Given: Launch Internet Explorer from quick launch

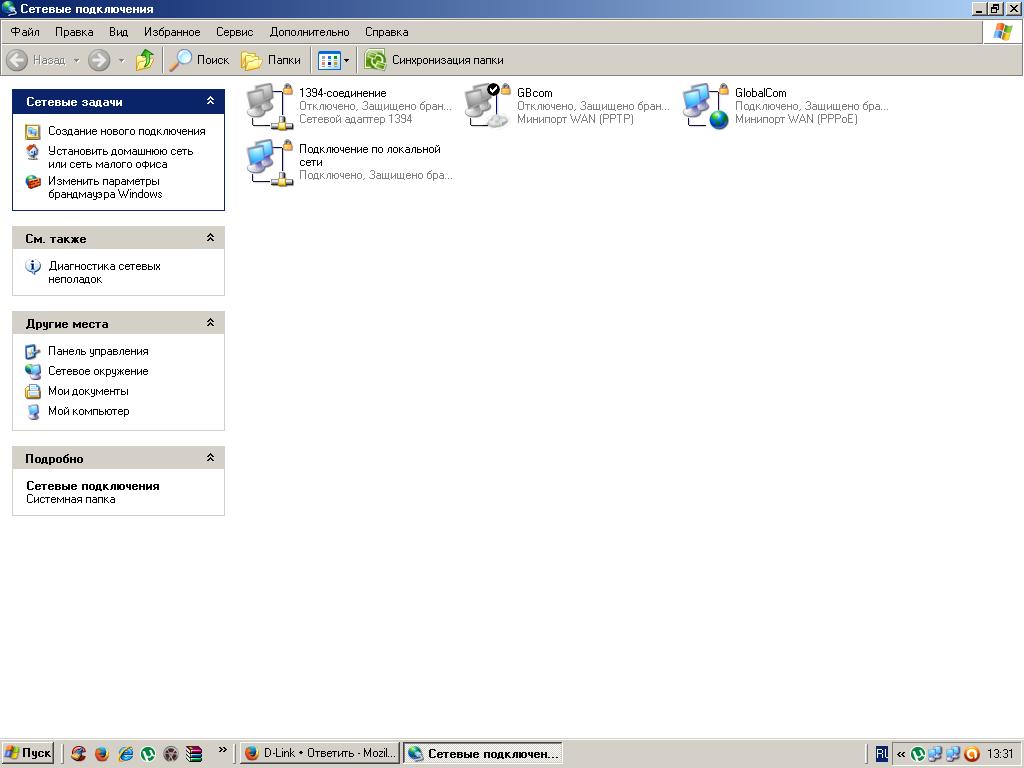Looking at the screenshot, I should pyautogui.click(x=125, y=754).
